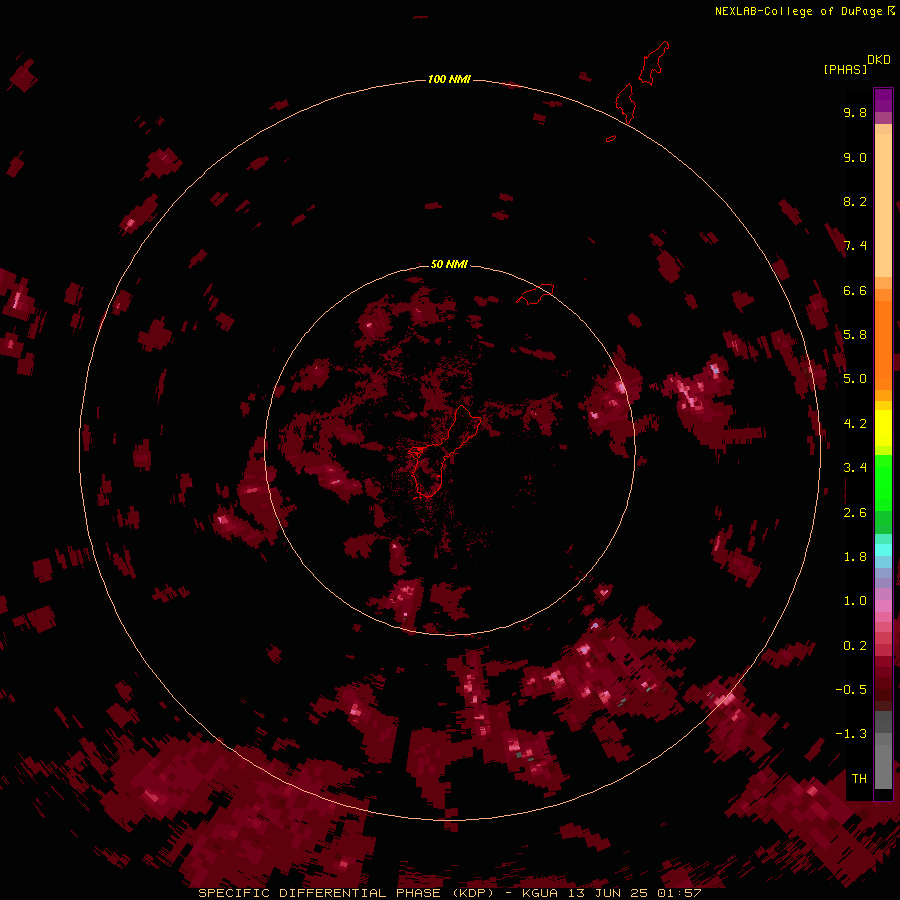Click the KGUA 13 JUN 25 01:57 timestamp
The height and width of the screenshot is (900, 900).
[612, 893]
